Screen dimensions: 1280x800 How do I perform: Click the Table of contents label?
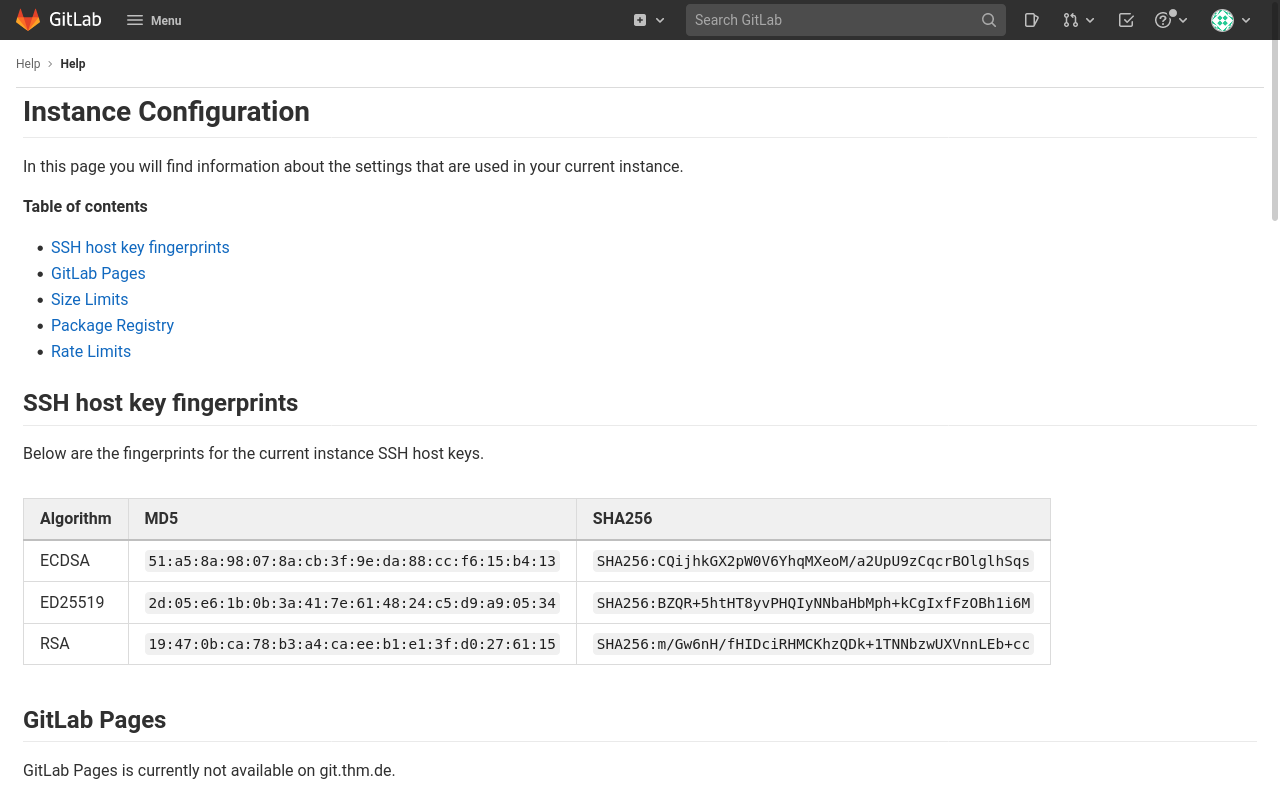coord(85,206)
